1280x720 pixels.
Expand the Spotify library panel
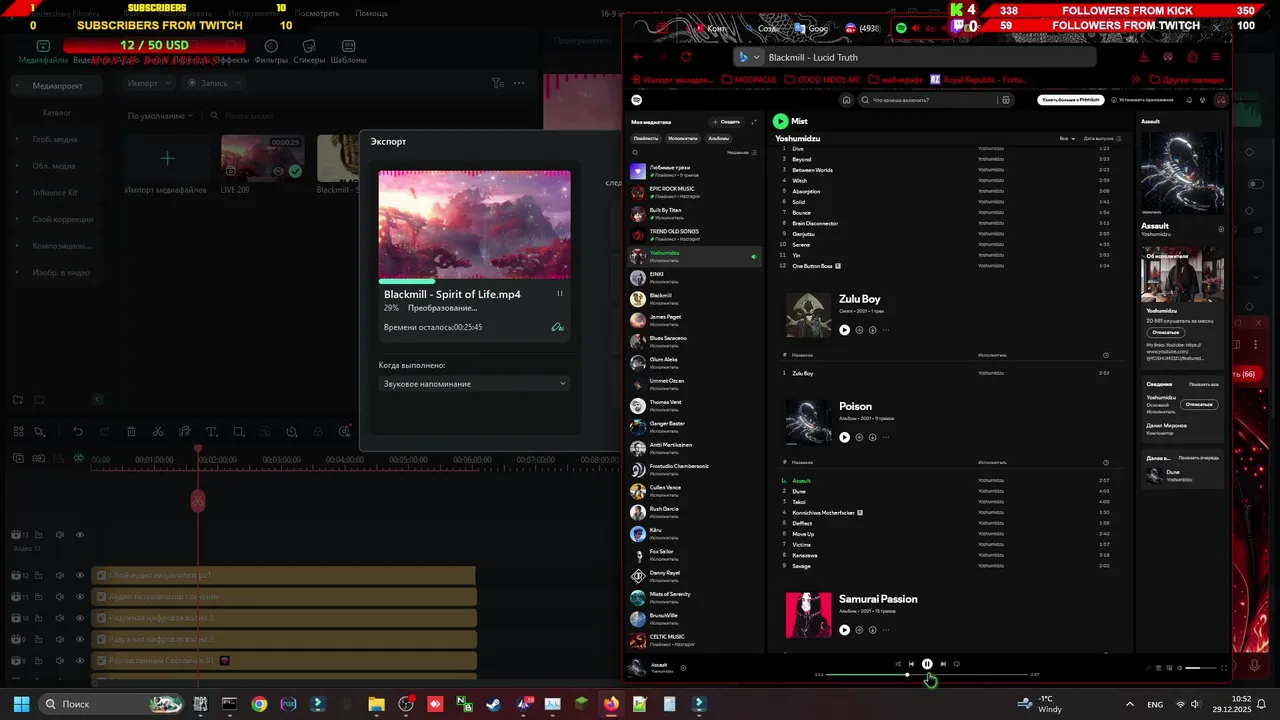click(754, 122)
